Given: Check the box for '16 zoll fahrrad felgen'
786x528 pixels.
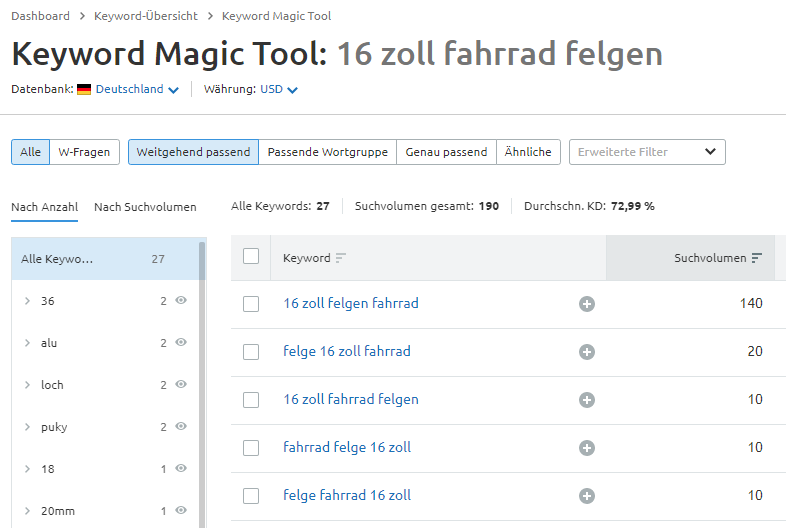Looking at the screenshot, I should click(251, 400).
